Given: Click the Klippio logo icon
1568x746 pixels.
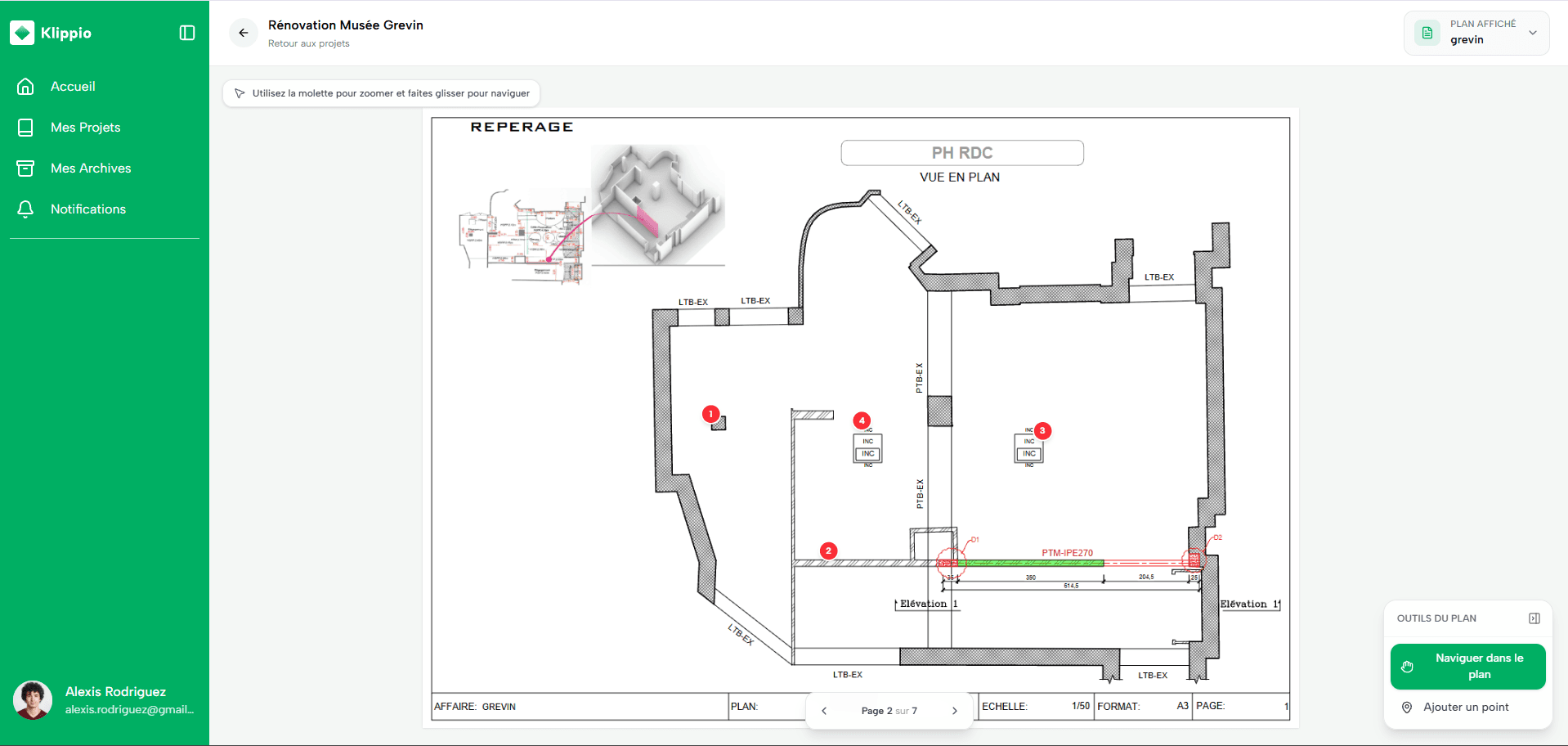Looking at the screenshot, I should [x=22, y=33].
